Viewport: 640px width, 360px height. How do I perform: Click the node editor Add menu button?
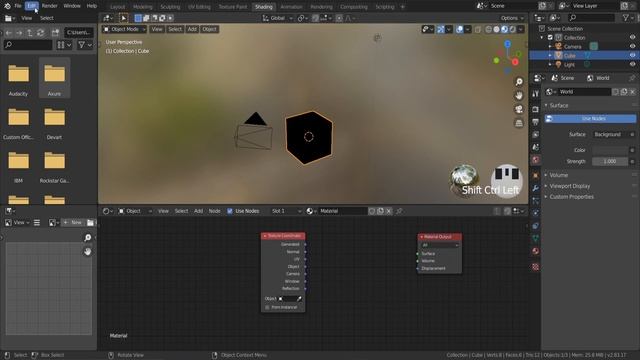click(x=198, y=211)
